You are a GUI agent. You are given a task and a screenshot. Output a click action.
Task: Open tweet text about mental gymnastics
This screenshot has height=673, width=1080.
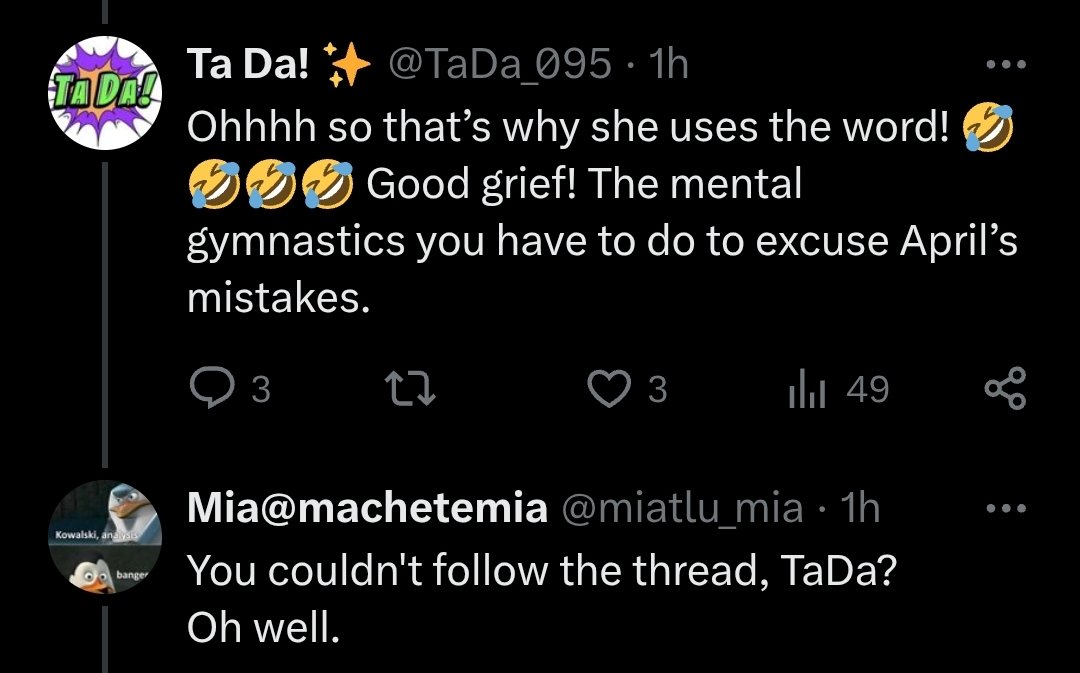click(x=603, y=213)
